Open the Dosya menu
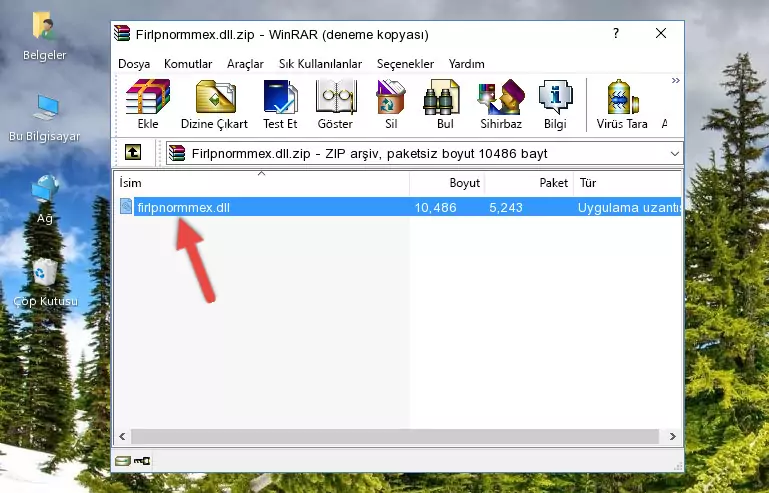The height and width of the screenshot is (493, 769). (x=134, y=64)
